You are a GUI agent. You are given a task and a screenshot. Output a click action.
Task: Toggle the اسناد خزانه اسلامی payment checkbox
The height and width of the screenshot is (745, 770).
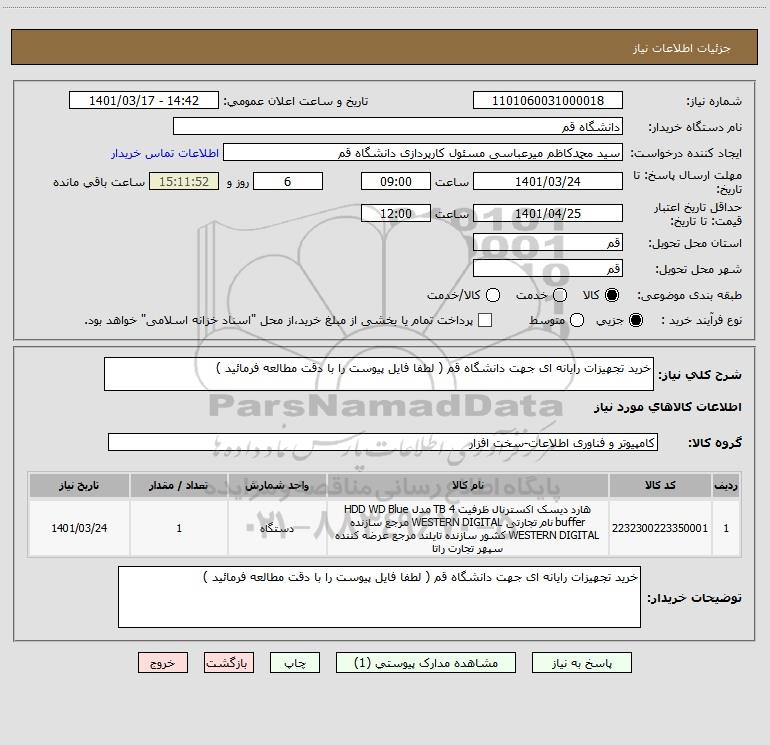click(485, 320)
